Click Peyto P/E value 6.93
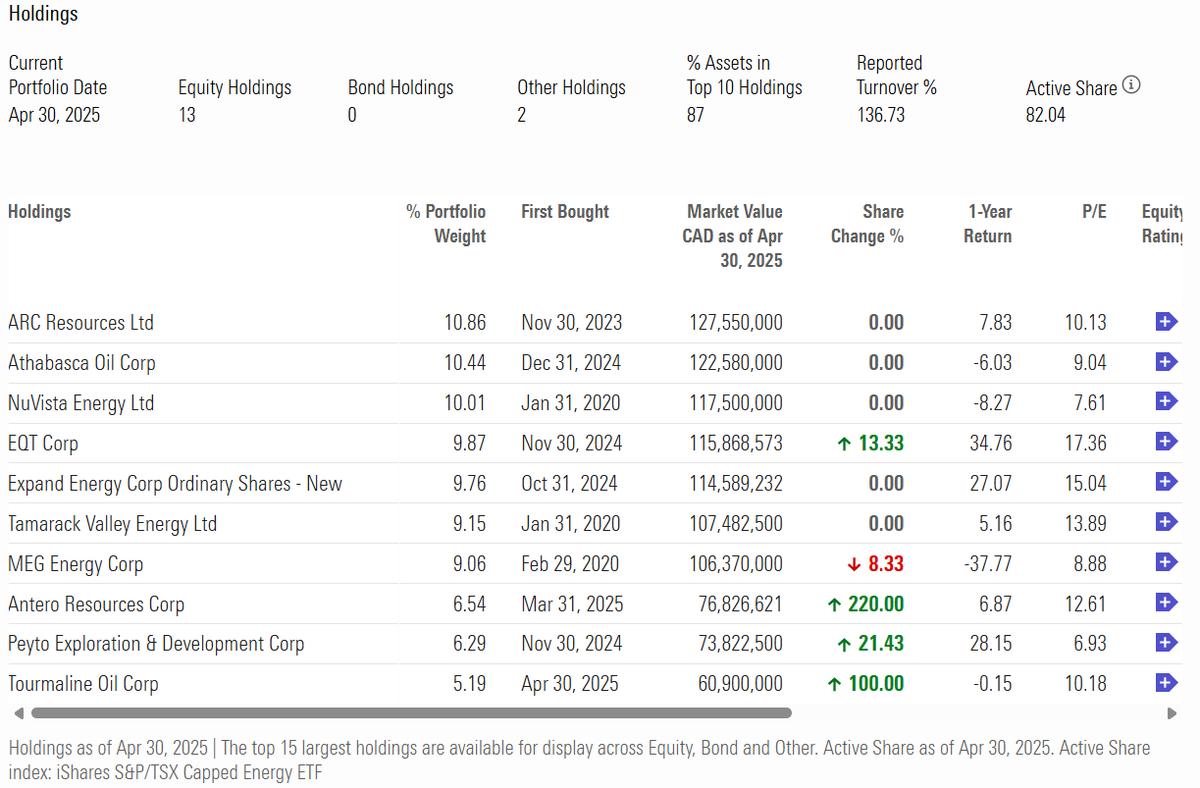Screen dimensions: 1200x788 pyautogui.click(x=1088, y=644)
